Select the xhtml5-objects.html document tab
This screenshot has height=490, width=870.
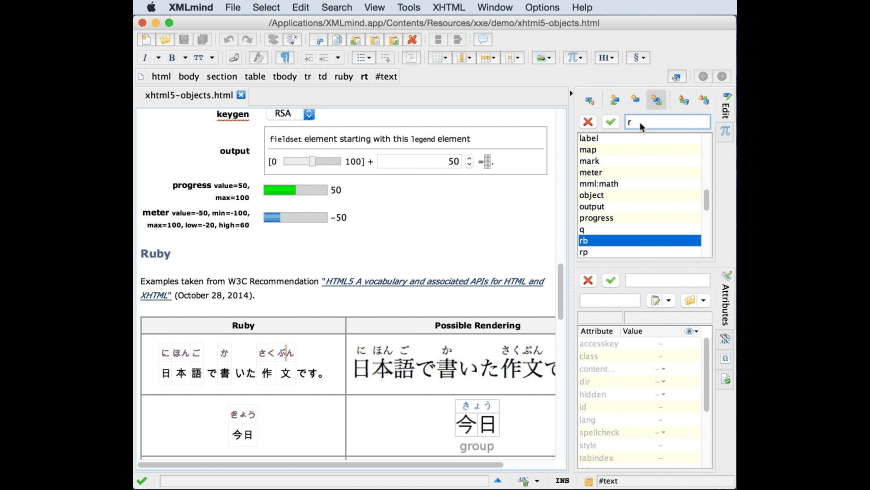(x=188, y=95)
